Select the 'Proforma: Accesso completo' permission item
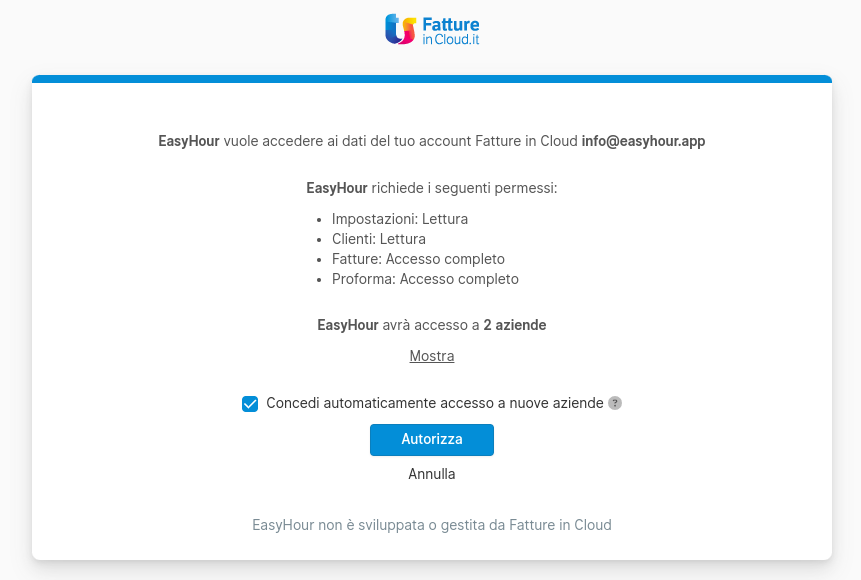Image resolution: width=861 pixels, height=580 pixels. [425, 279]
